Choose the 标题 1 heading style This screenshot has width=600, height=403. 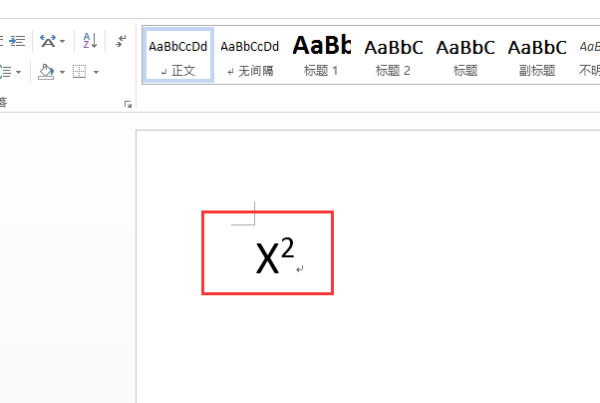321,55
